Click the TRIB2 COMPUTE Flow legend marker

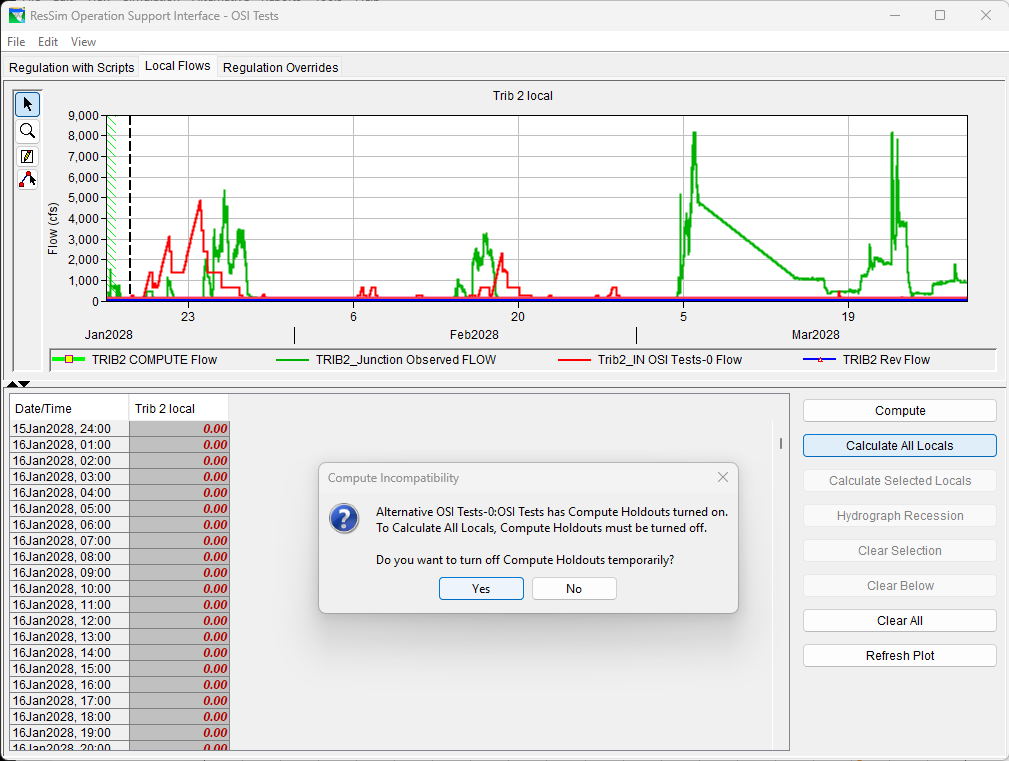click(68, 360)
